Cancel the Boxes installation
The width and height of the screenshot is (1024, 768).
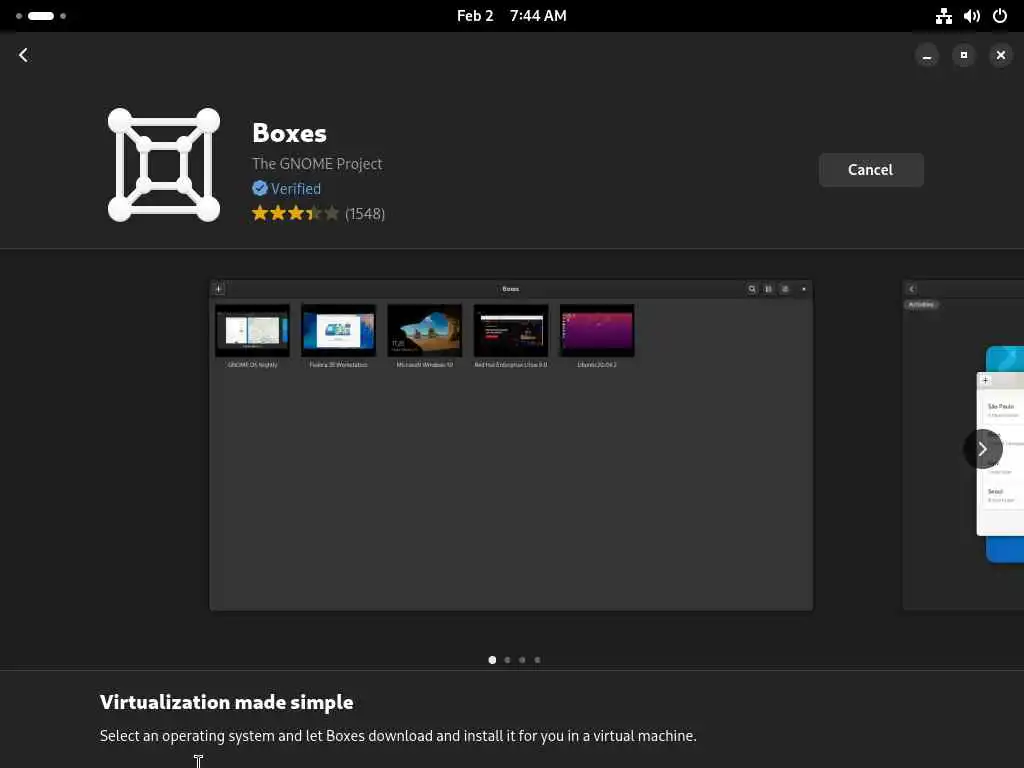(871, 170)
